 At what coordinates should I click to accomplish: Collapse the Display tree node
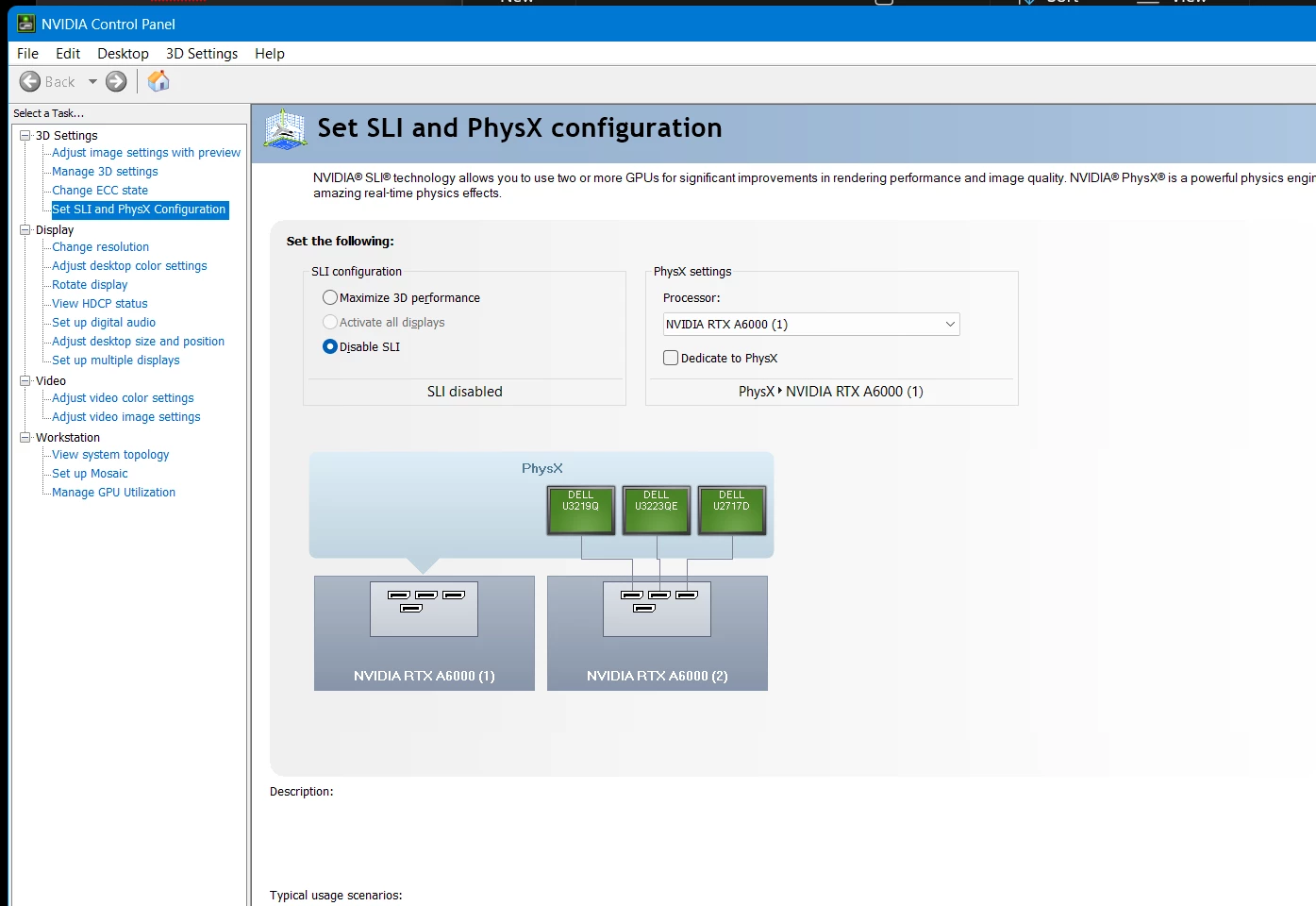25,229
